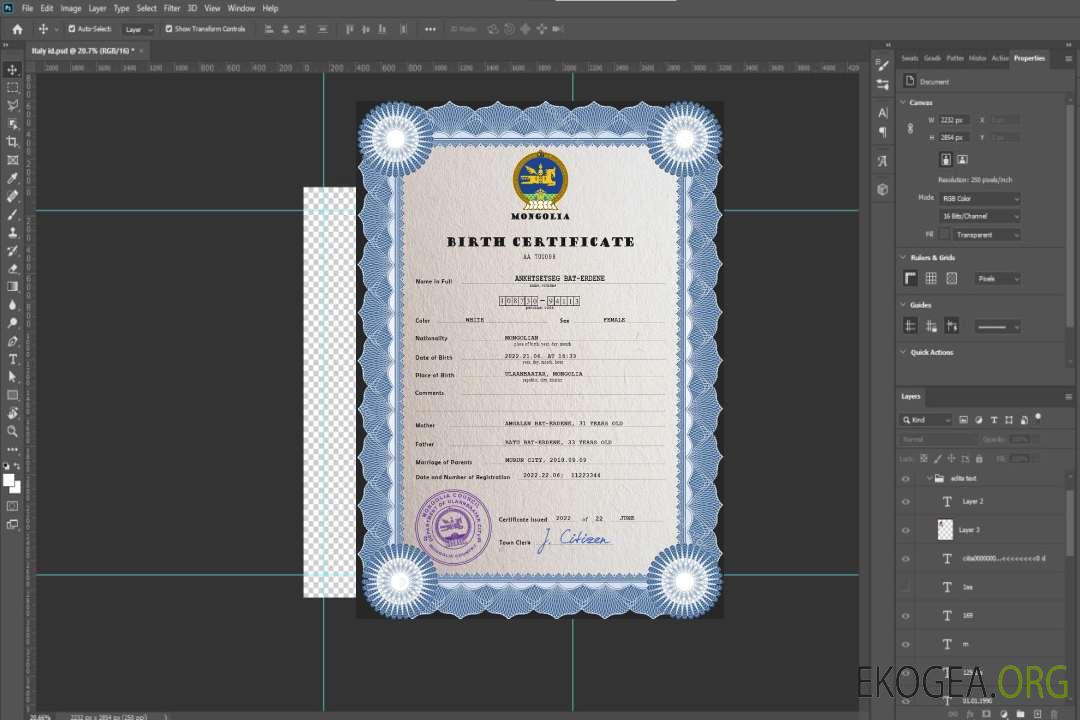Open the RGB Color mode dropdown
Image resolution: width=1080 pixels, height=720 pixels.
(x=980, y=198)
